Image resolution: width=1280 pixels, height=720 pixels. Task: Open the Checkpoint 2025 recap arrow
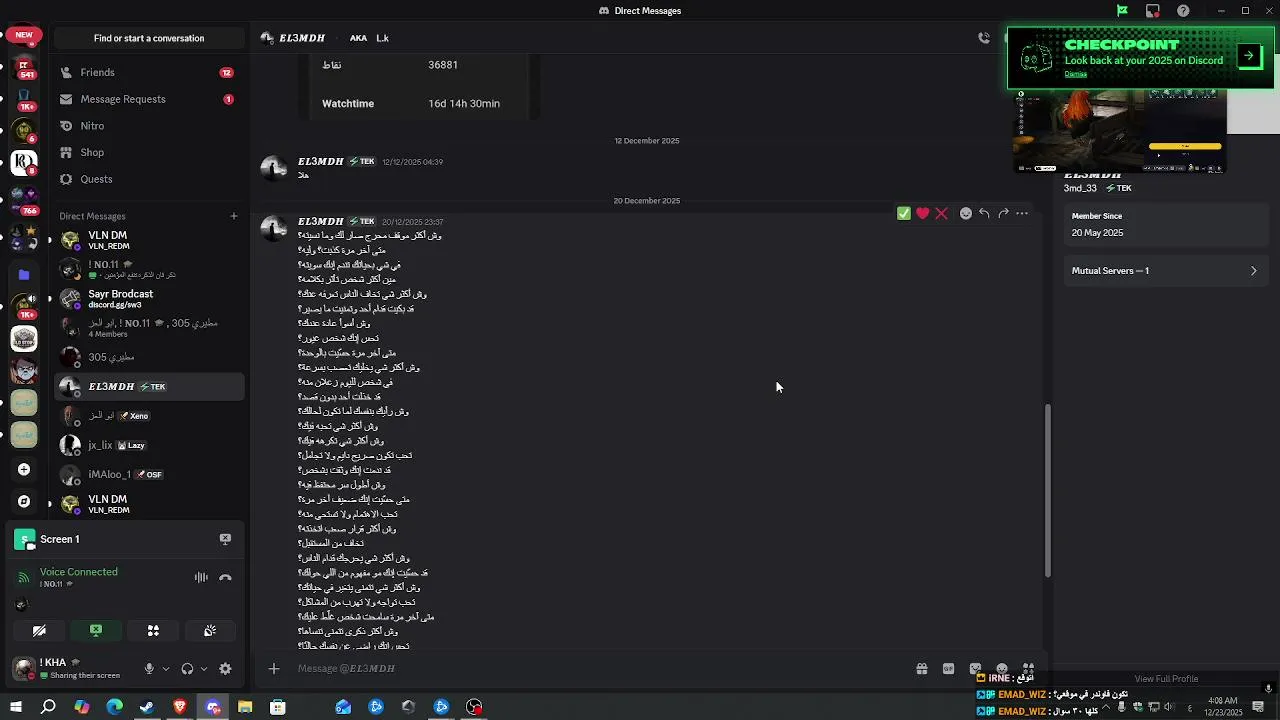pos(1249,56)
